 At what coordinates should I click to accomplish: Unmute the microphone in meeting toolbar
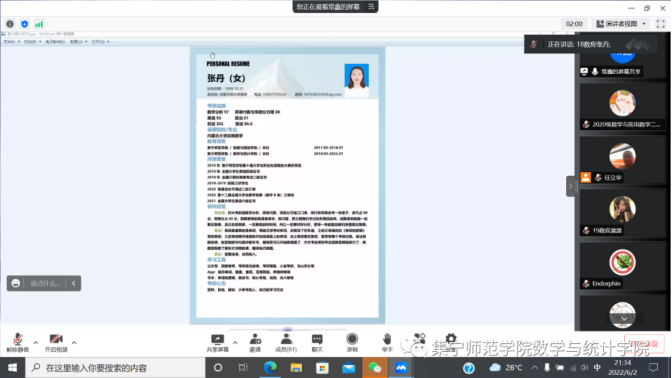(18, 342)
